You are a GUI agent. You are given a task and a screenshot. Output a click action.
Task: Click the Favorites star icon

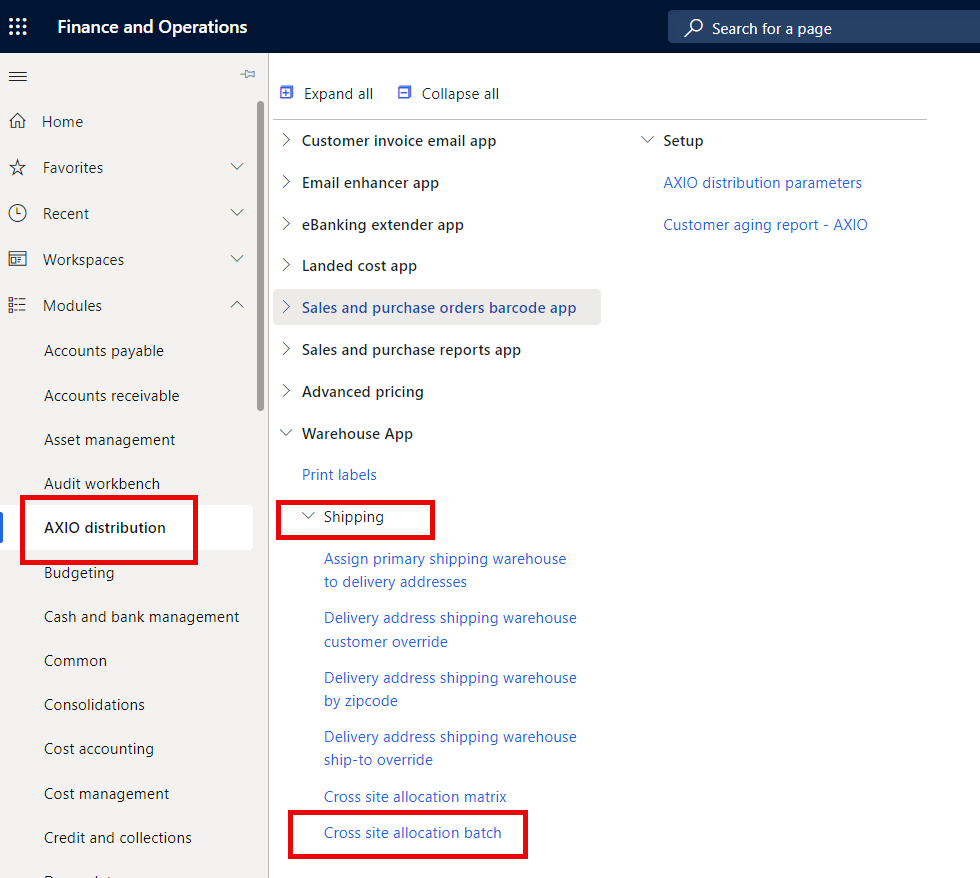[17, 167]
